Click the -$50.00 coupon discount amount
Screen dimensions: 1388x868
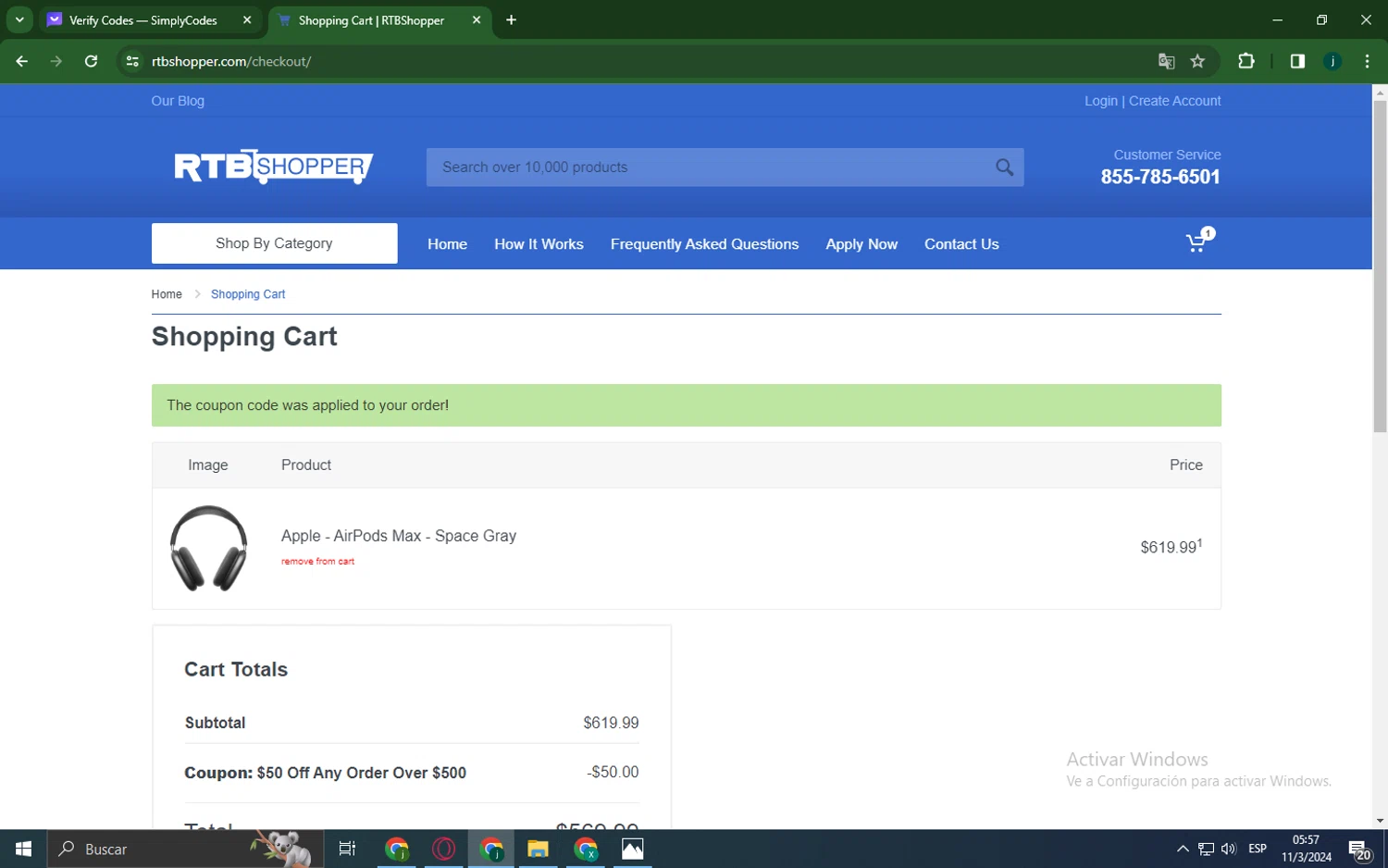(613, 772)
